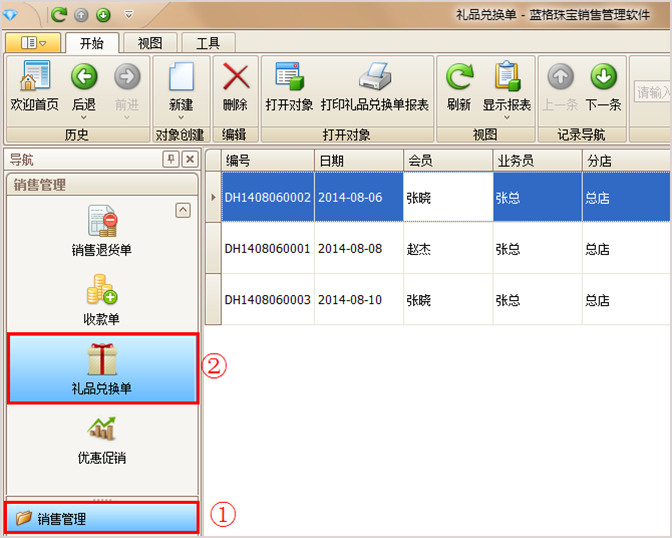Go to next record 下一条

tap(603, 76)
